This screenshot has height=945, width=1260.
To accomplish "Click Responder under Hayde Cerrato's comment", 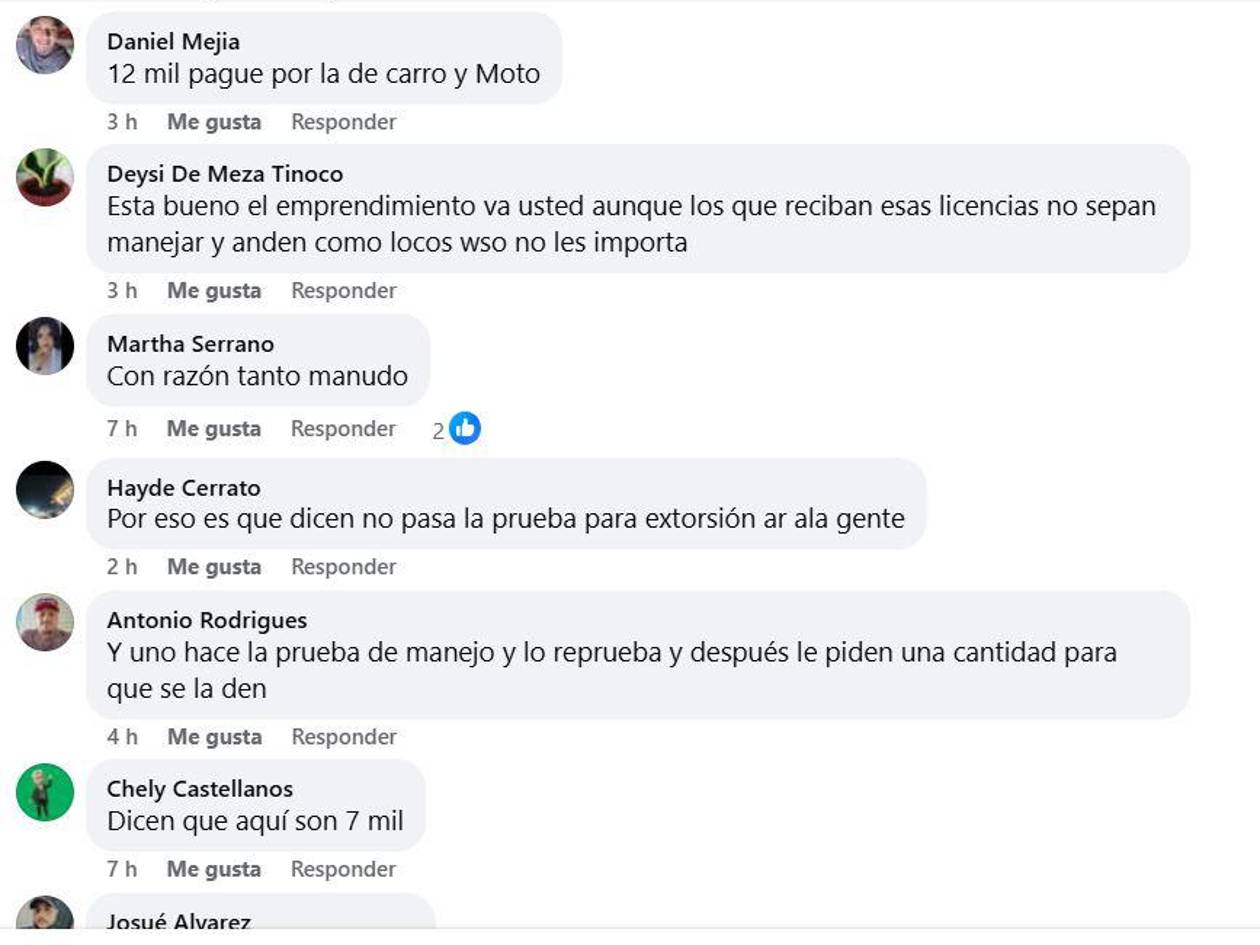I will (344, 566).
